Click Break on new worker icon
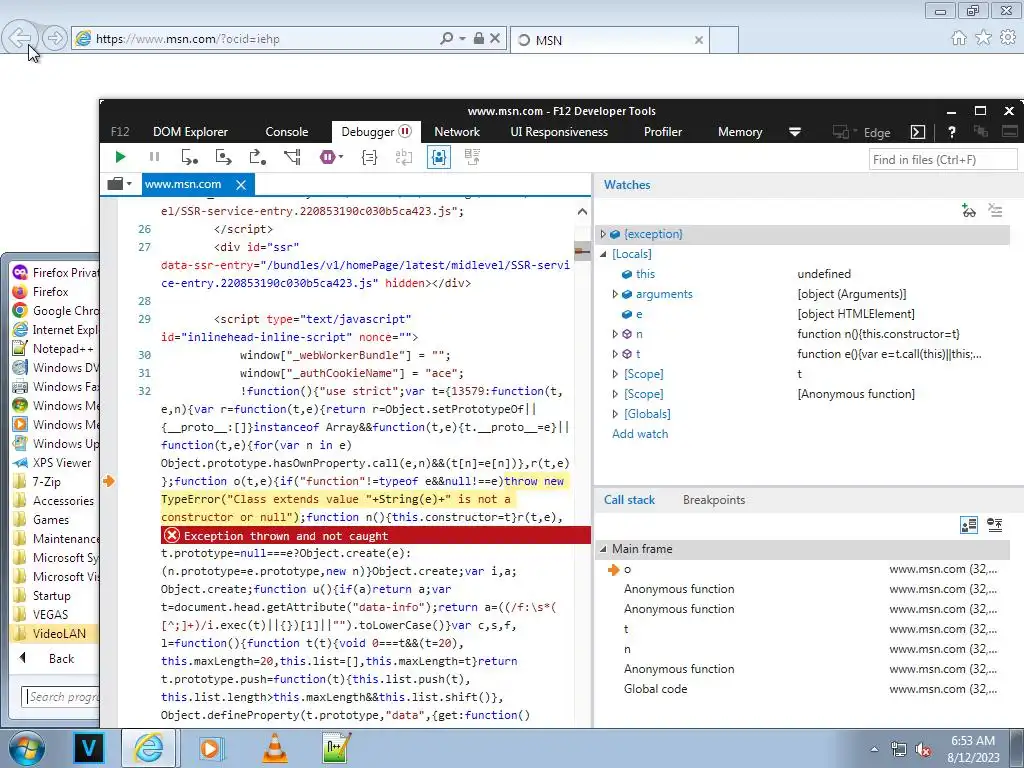 pyautogui.click(x=292, y=157)
